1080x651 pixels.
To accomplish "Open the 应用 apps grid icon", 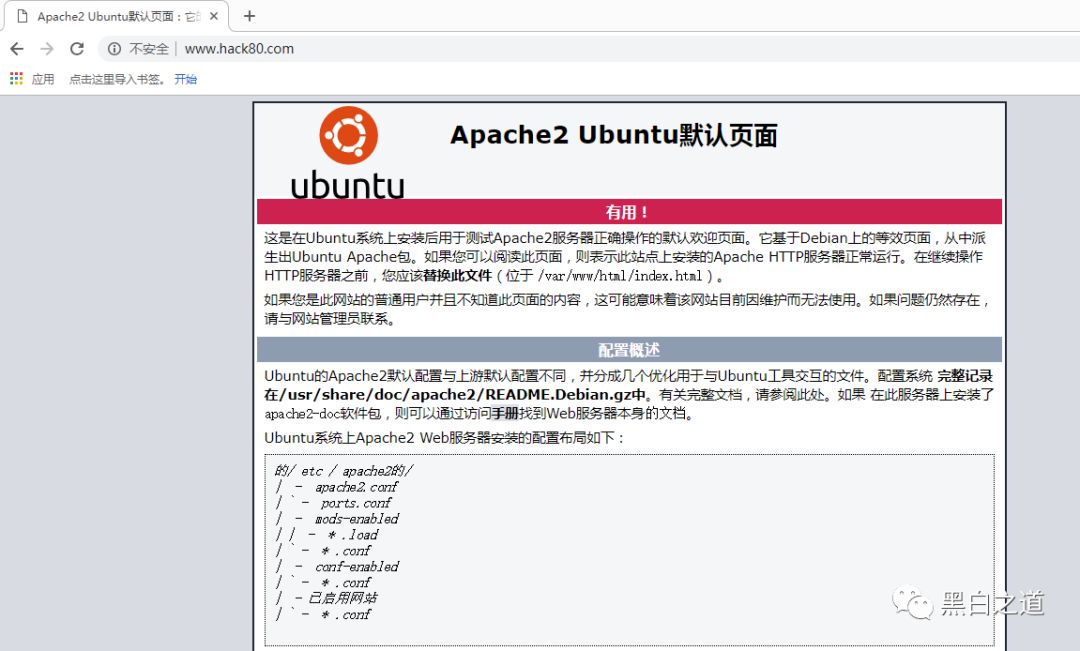I will coord(17,79).
